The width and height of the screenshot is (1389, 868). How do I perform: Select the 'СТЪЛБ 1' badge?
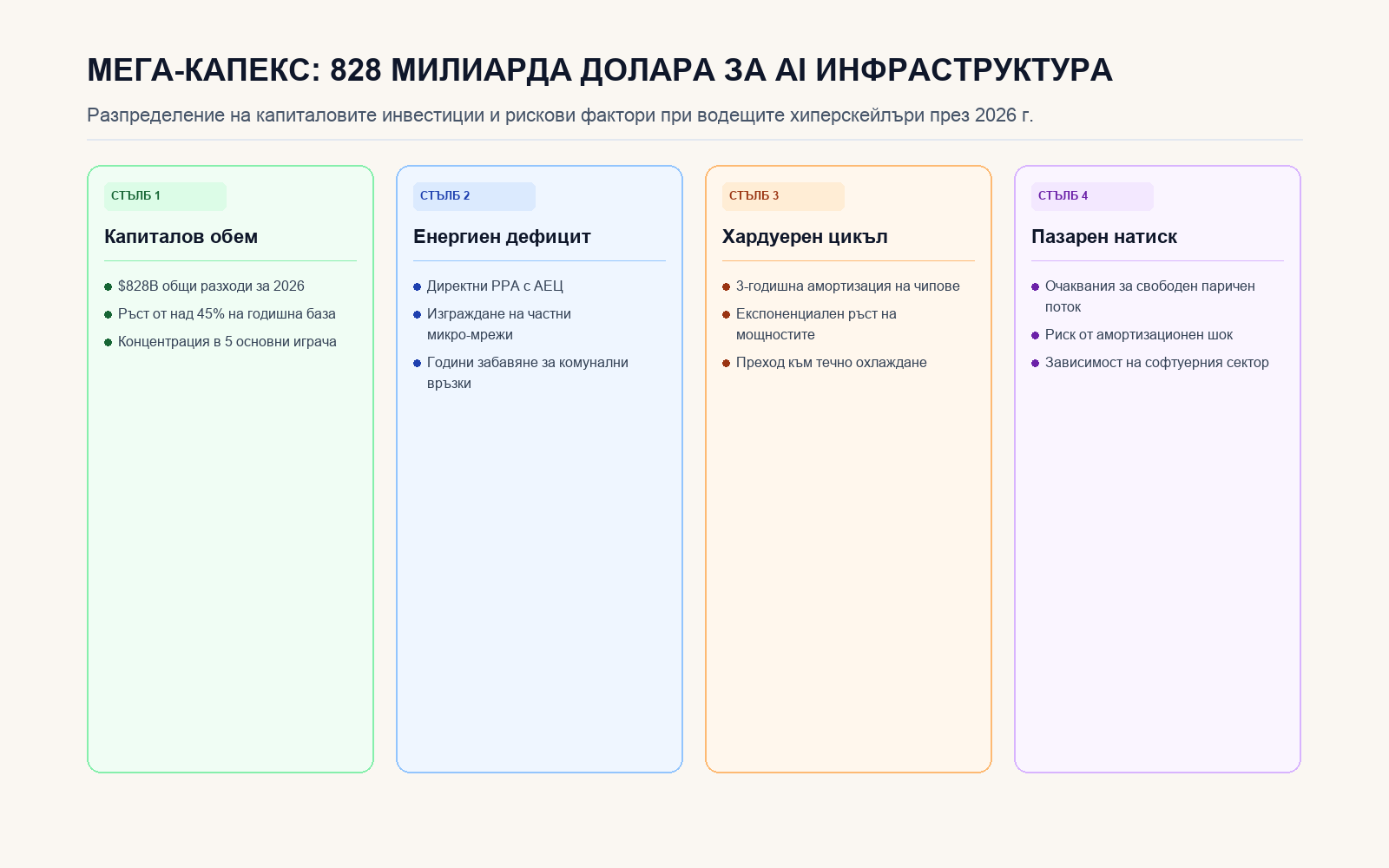click(165, 196)
